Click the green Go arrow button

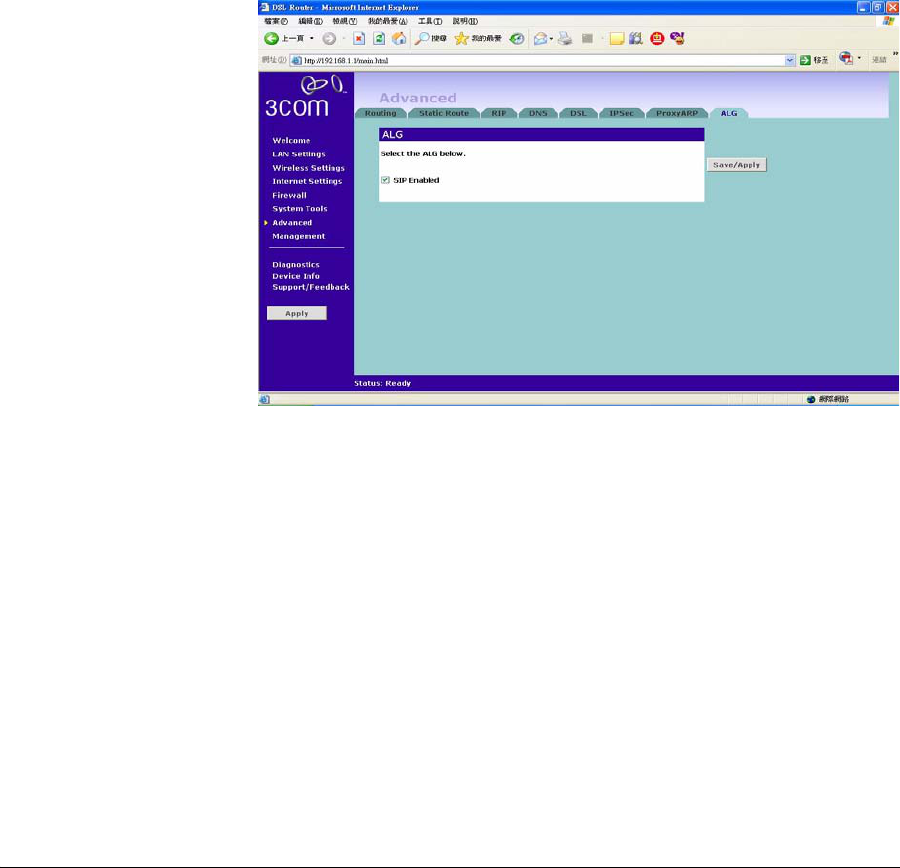[x=805, y=60]
